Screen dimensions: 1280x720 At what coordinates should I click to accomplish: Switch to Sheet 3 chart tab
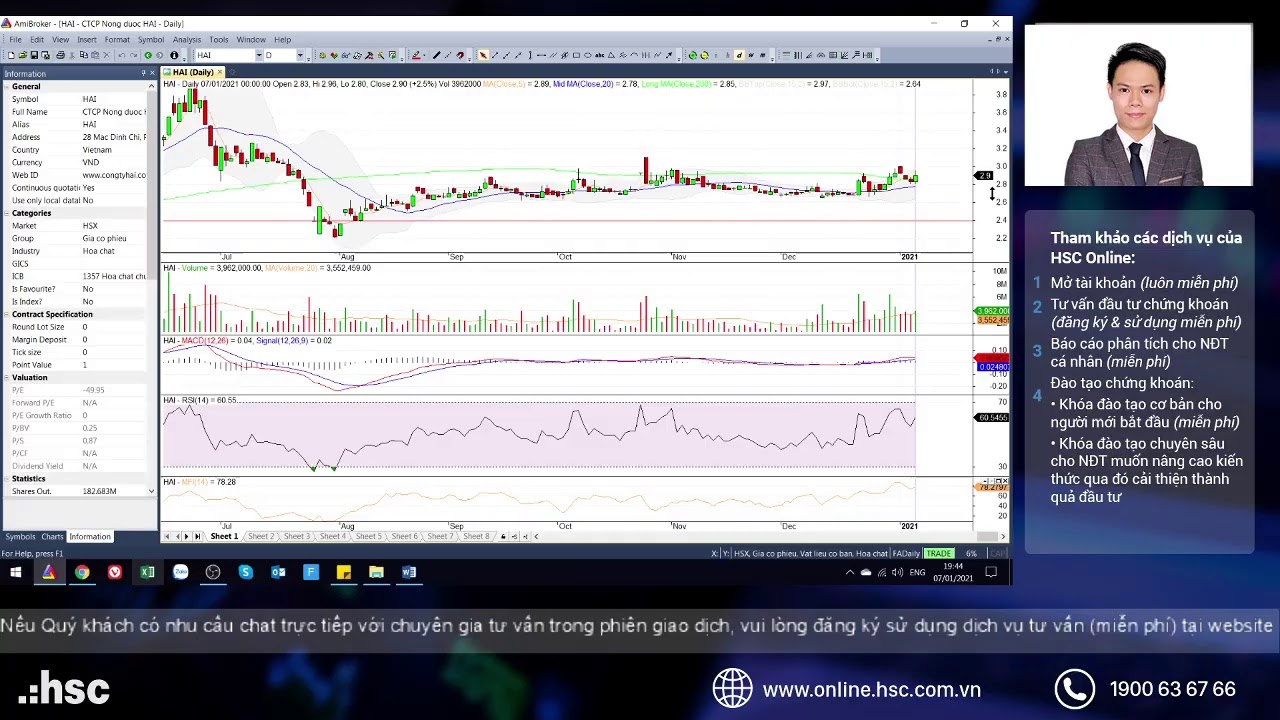tap(296, 537)
